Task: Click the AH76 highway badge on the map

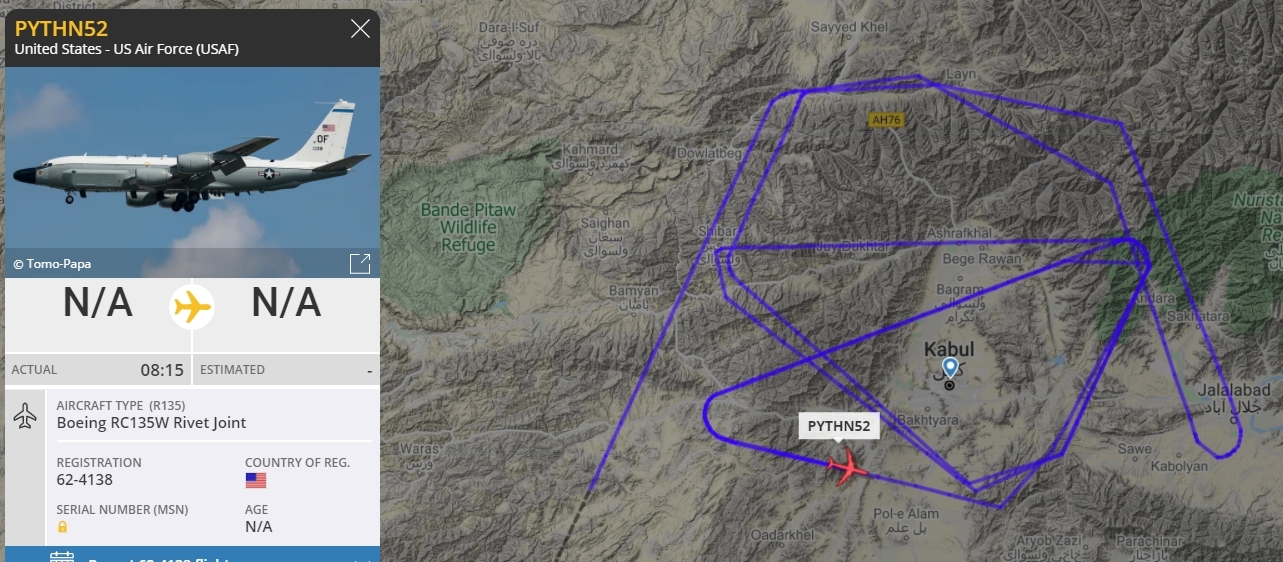Action: (x=886, y=120)
